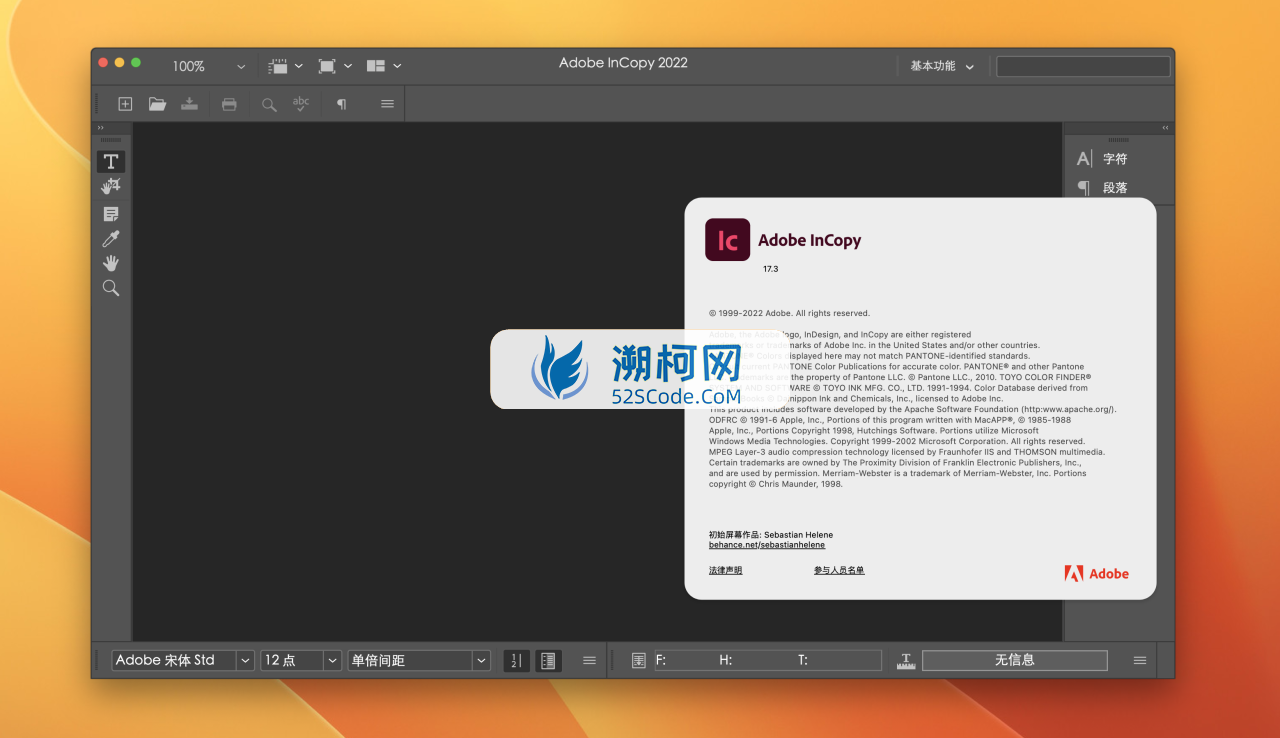
Task: Open the 基本功能 workspace switcher
Action: tap(941, 66)
